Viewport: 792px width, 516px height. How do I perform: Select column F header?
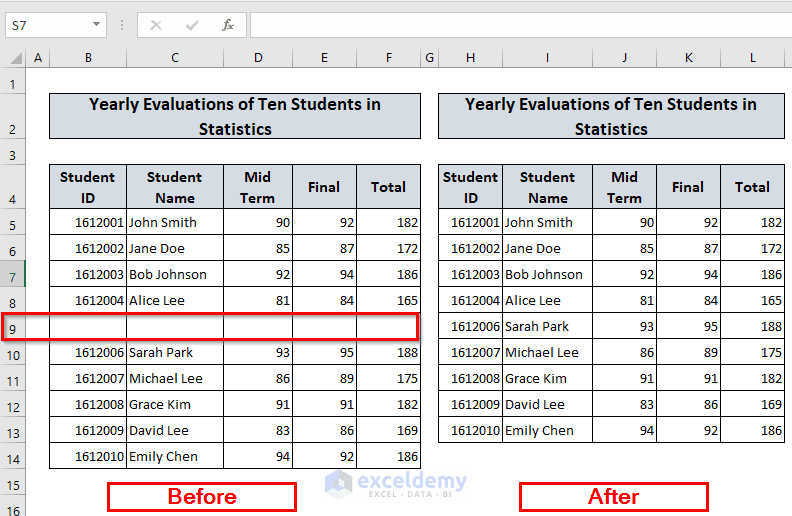coord(388,58)
